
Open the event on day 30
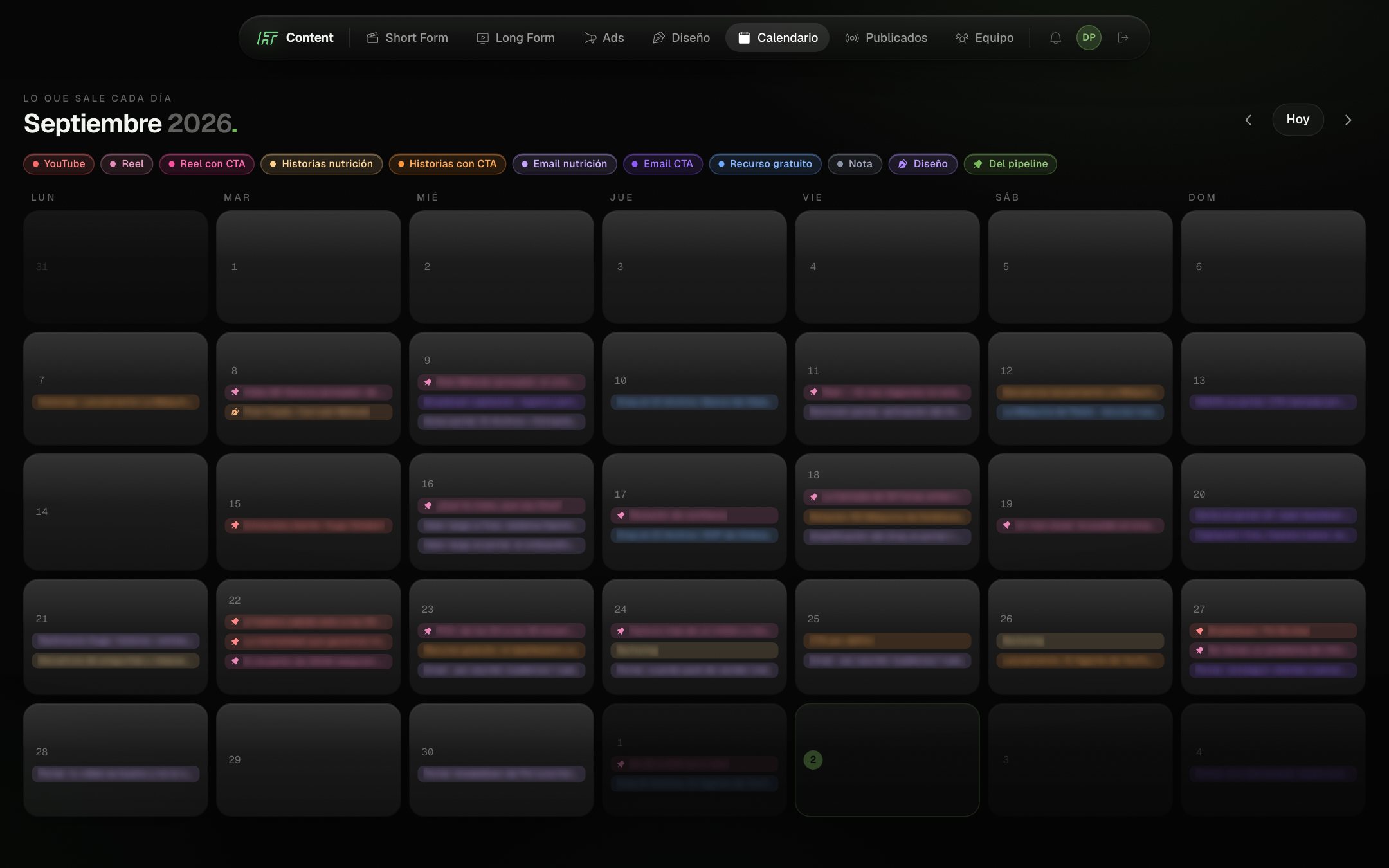(x=502, y=774)
